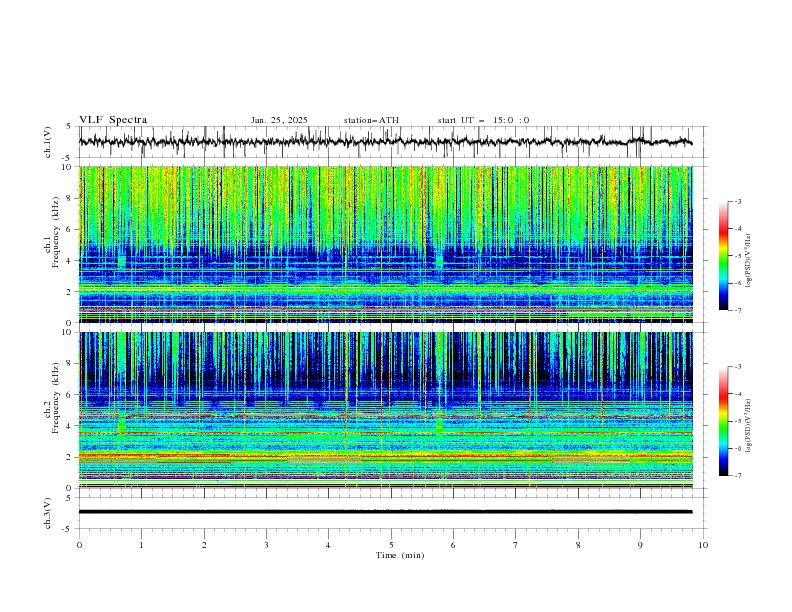The width and height of the screenshot is (792, 612).
Task: Click the "9" tick on time axis
Action: point(640,545)
